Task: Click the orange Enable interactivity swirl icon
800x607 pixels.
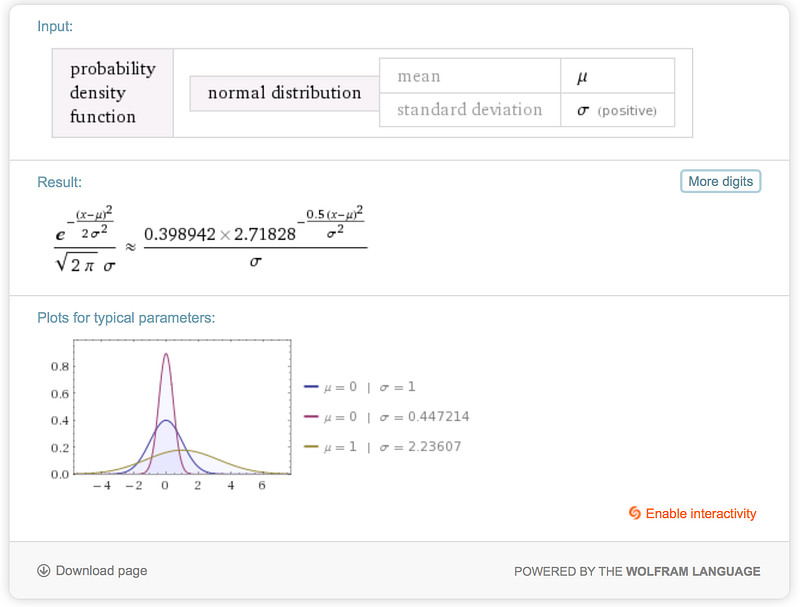Action: [x=635, y=513]
